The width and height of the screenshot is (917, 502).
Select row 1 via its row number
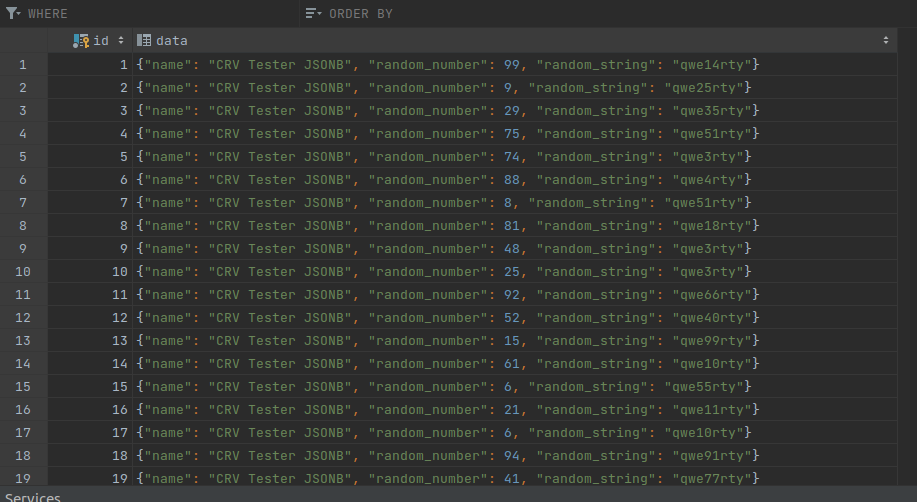(x=23, y=65)
